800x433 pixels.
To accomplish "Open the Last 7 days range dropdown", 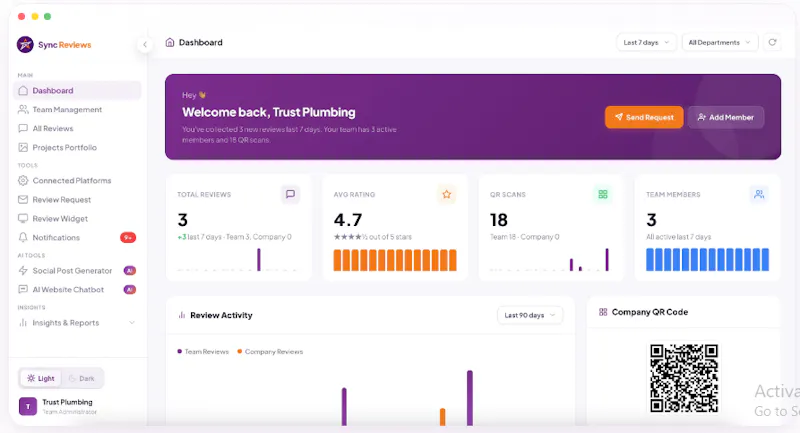I will click(x=646, y=42).
